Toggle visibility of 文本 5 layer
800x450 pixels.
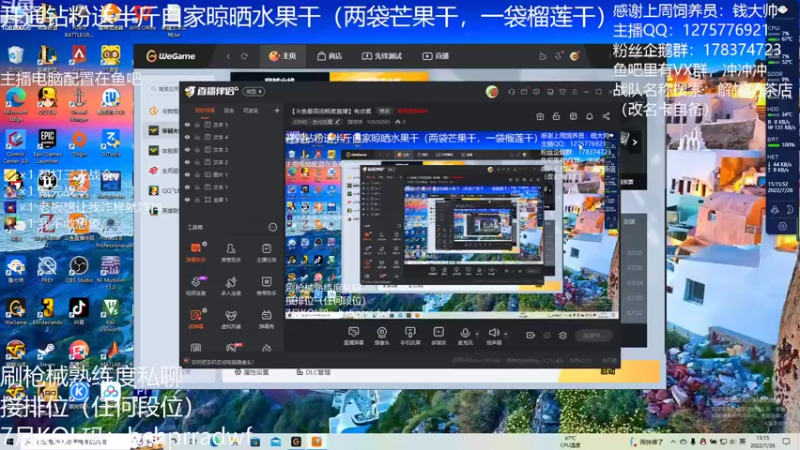pos(187,124)
